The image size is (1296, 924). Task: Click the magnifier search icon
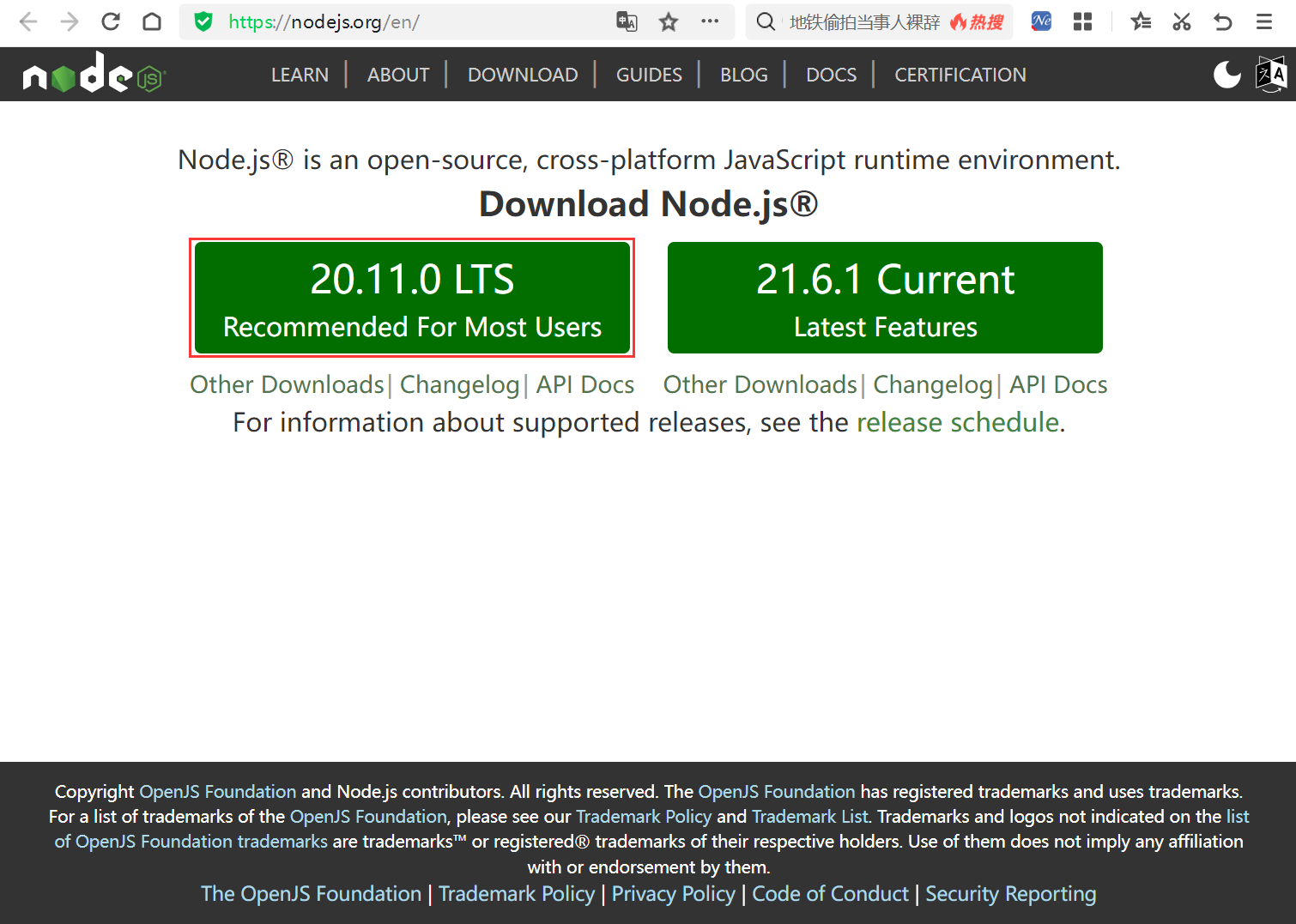click(x=766, y=22)
